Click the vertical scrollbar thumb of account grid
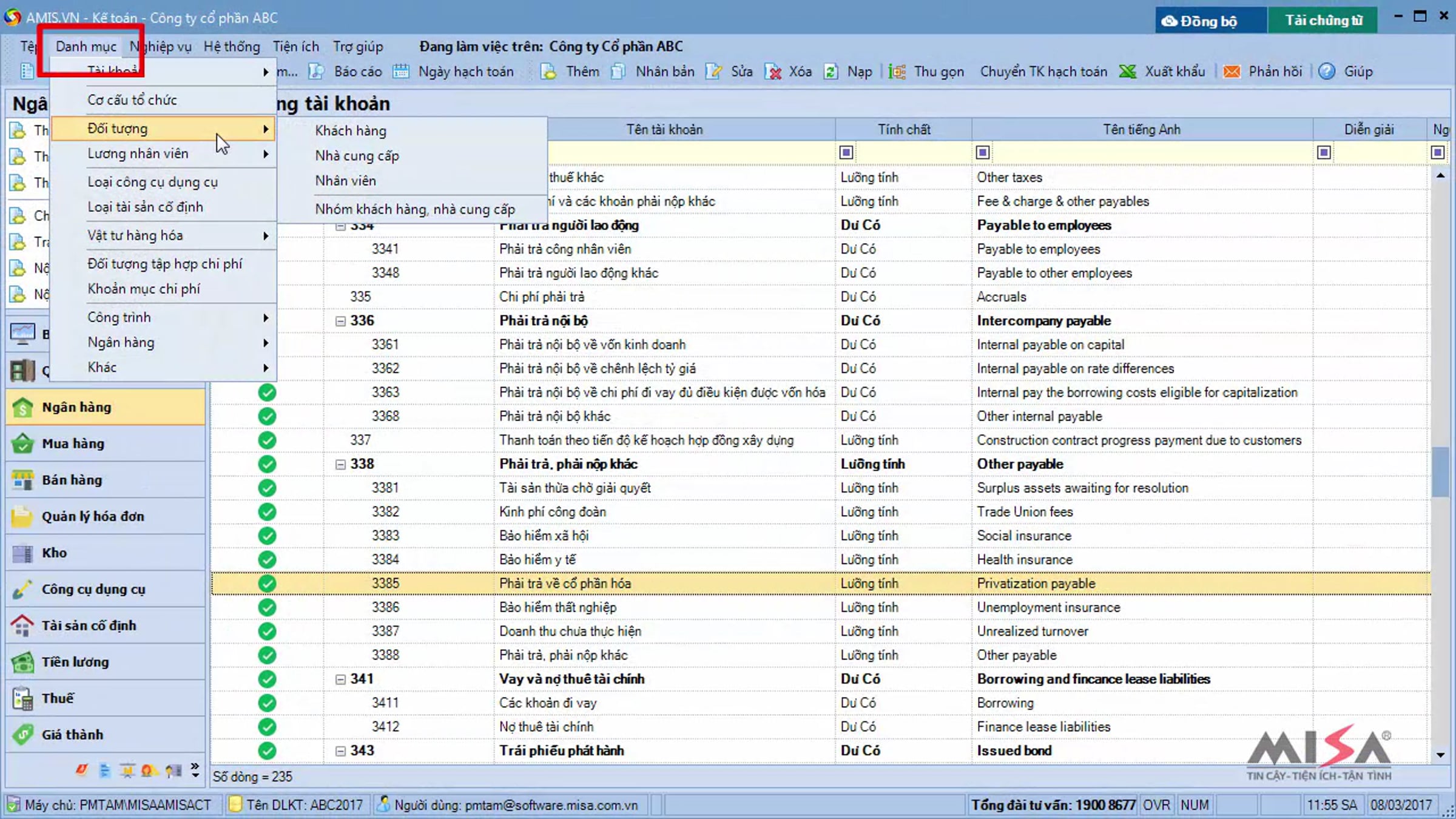Viewport: 1456px width, 819px height. [1440, 472]
